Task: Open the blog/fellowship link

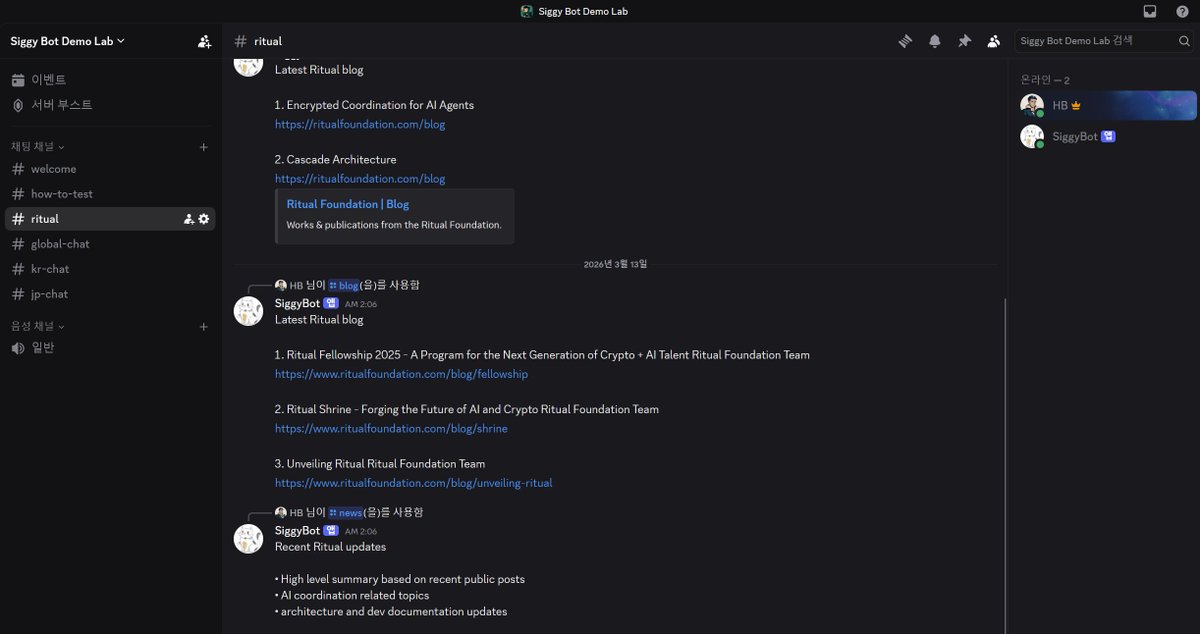Action: coord(401,374)
